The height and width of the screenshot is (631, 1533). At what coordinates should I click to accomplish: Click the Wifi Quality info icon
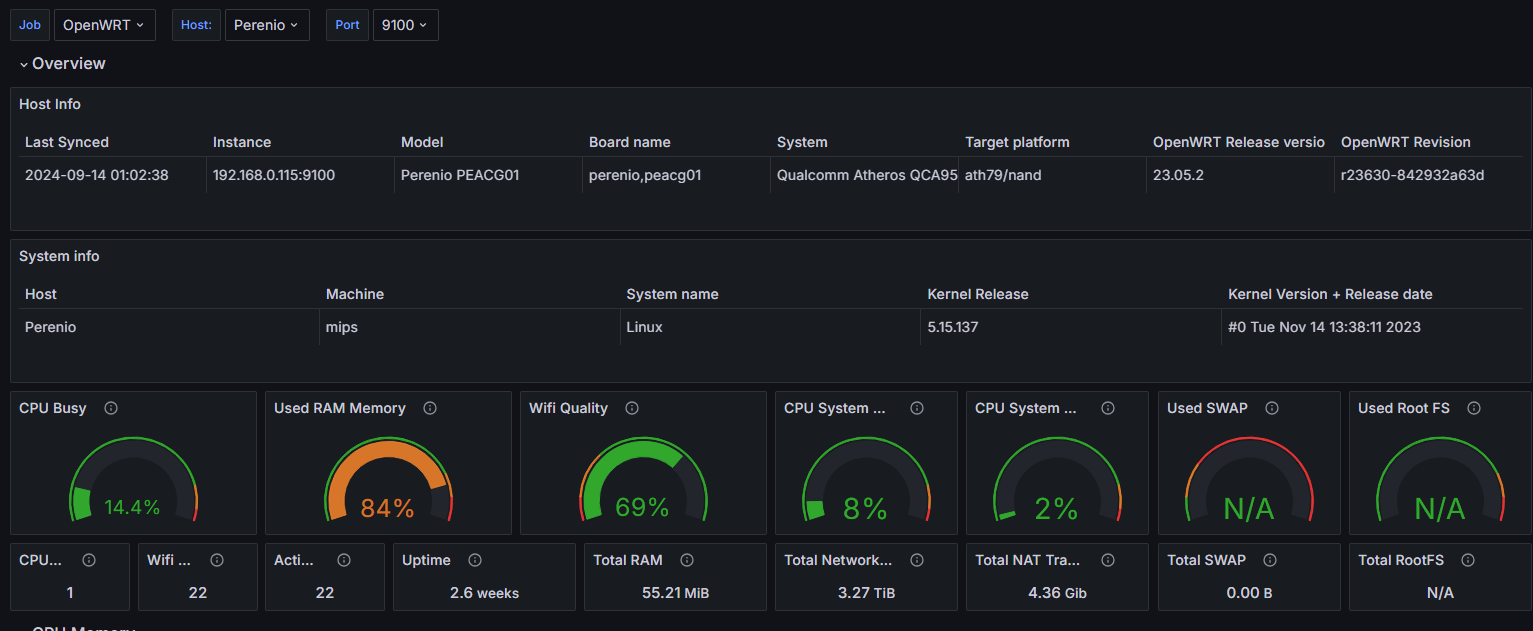632,408
